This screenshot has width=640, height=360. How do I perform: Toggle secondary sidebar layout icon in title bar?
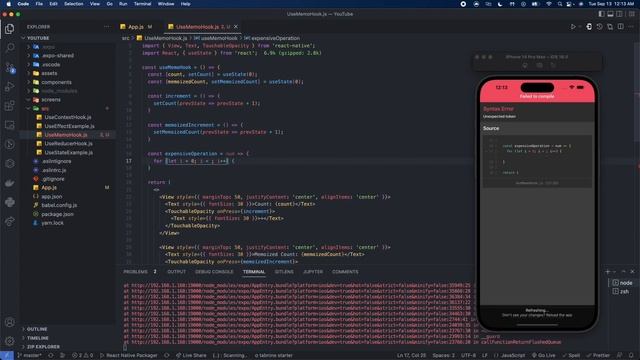tap(619, 14)
